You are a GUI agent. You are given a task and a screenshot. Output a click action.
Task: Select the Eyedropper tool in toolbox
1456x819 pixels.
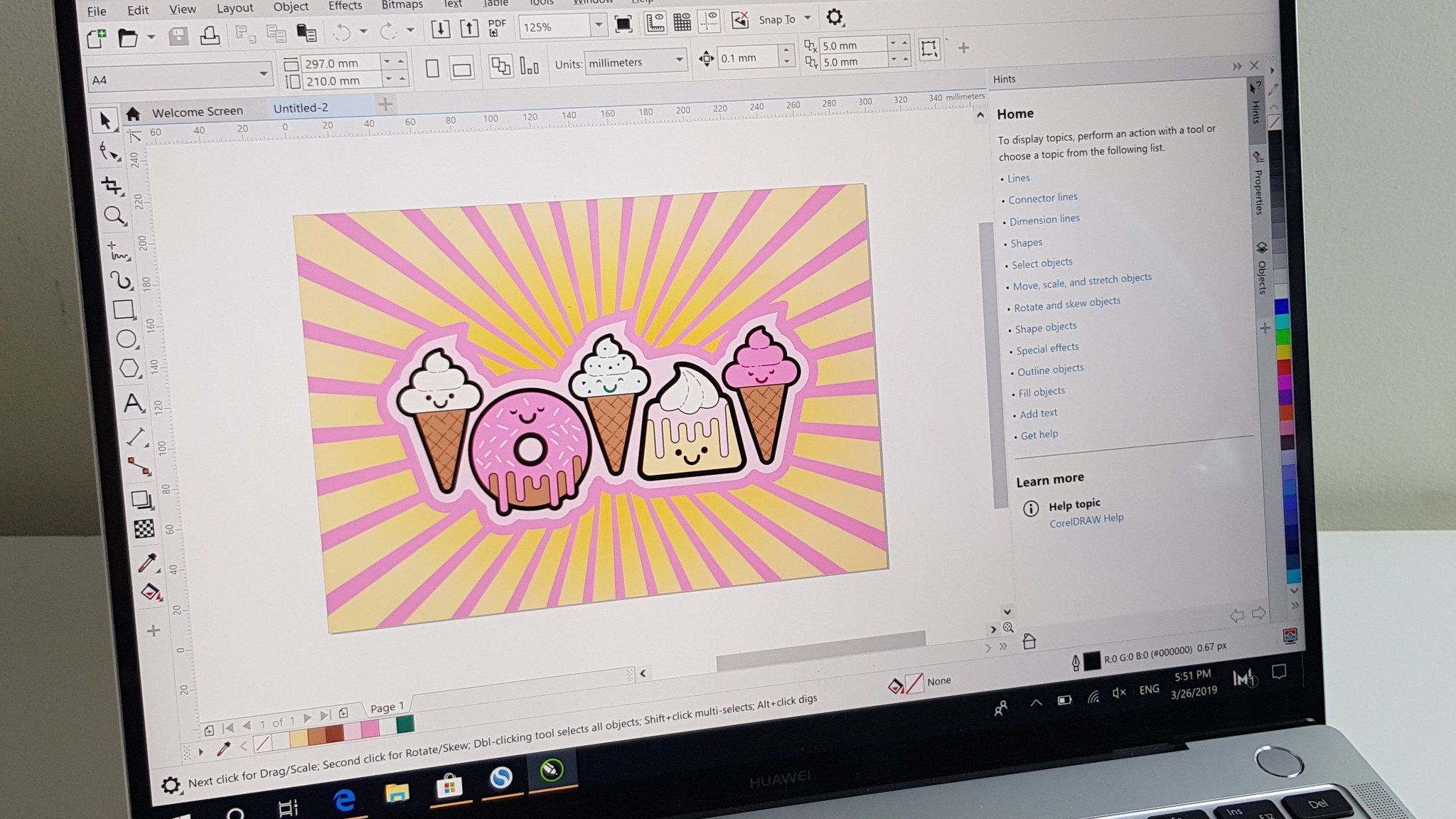[146, 563]
